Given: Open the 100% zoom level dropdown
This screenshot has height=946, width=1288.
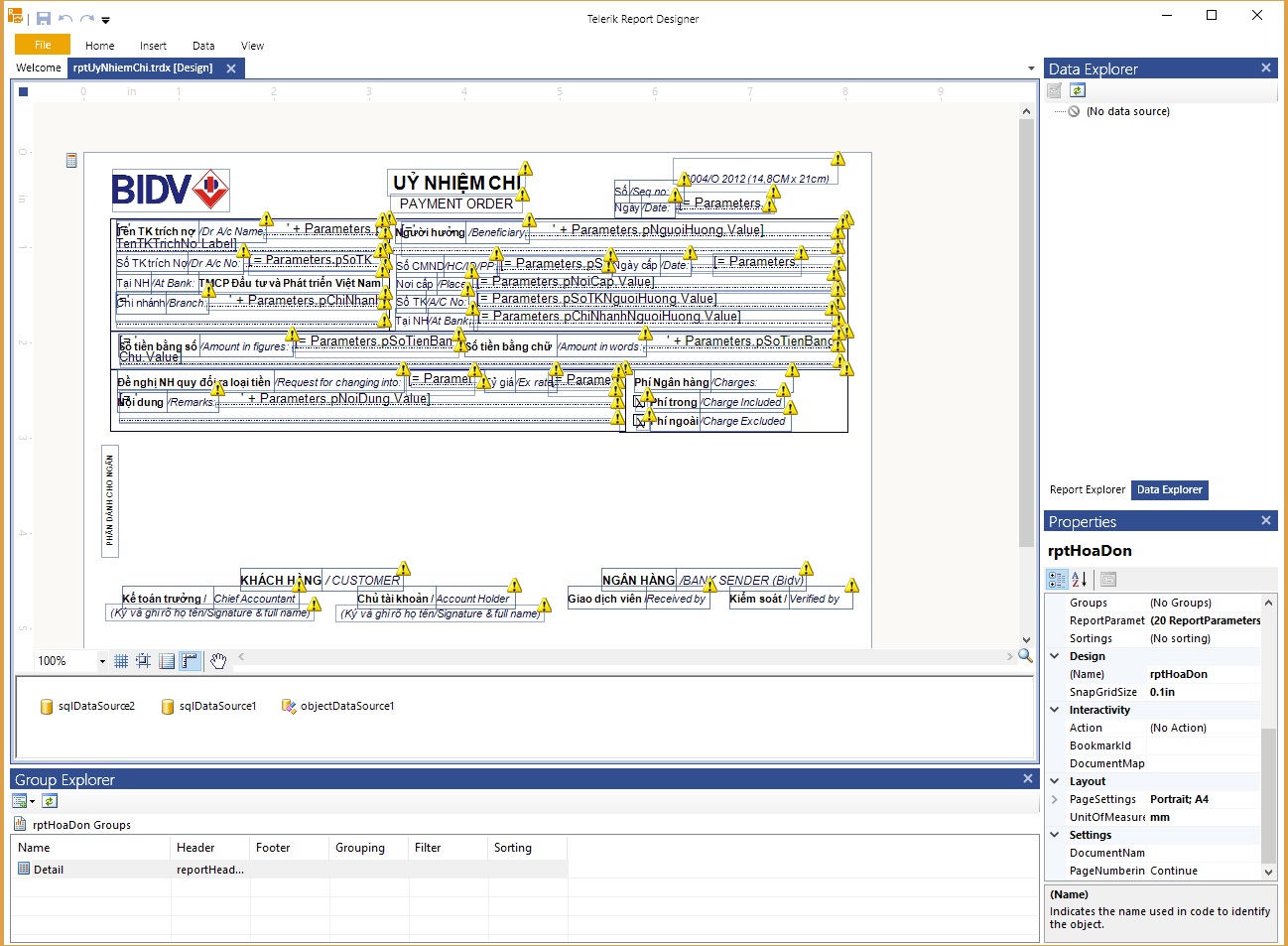Looking at the screenshot, I should pyautogui.click(x=101, y=661).
